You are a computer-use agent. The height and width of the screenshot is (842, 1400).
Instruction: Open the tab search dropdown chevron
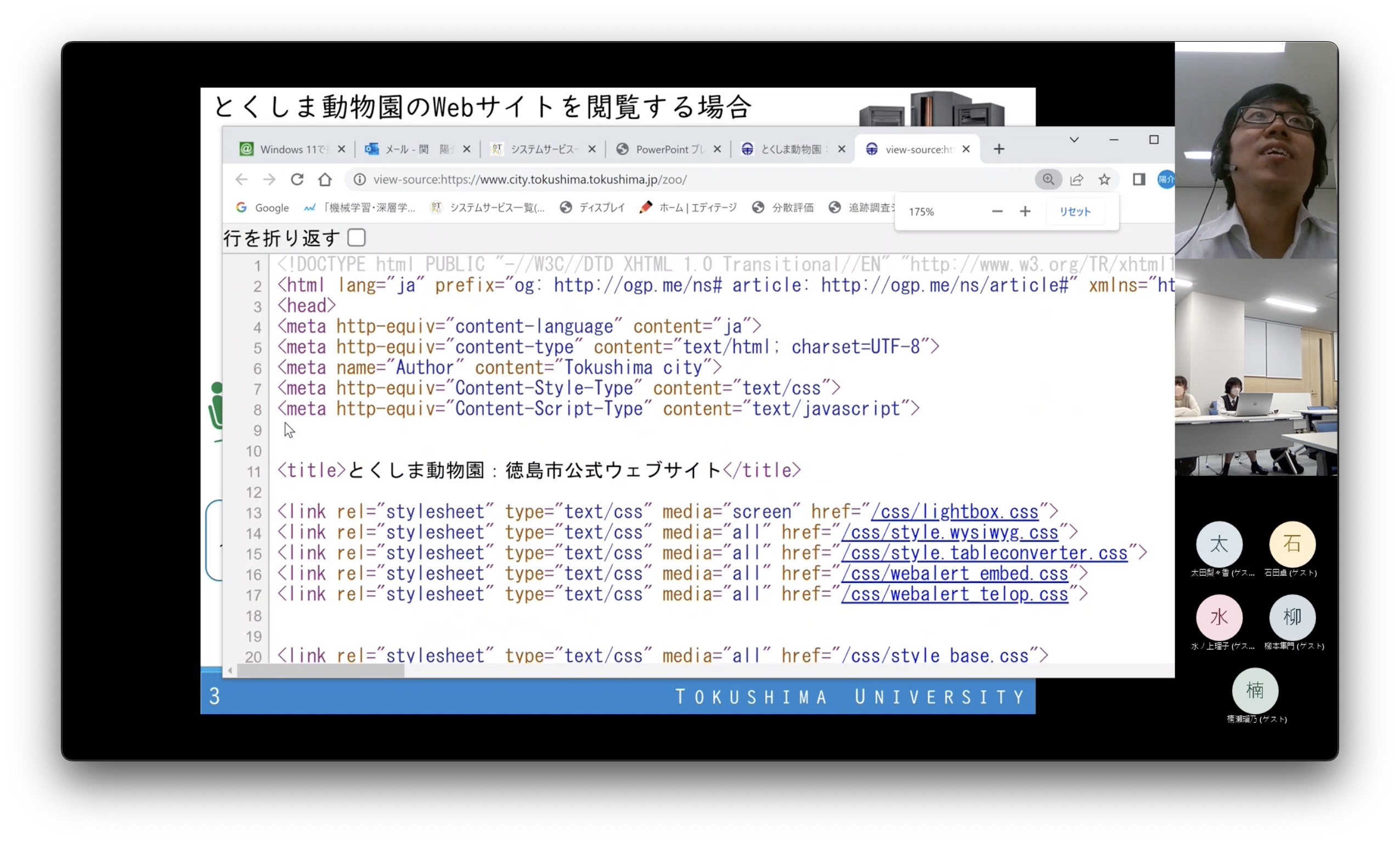tap(1073, 139)
